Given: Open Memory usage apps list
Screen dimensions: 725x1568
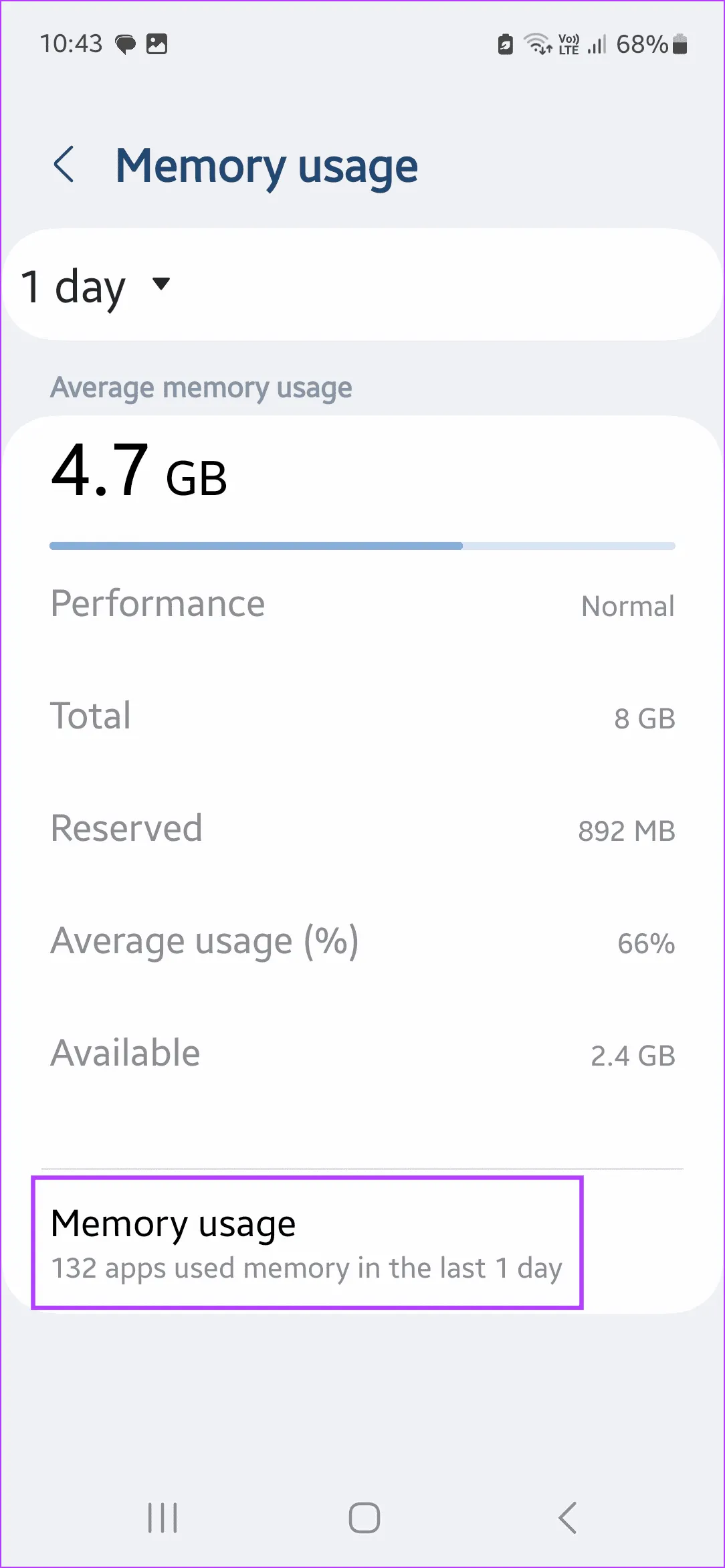Looking at the screenshot, I should coord(173,1223).
